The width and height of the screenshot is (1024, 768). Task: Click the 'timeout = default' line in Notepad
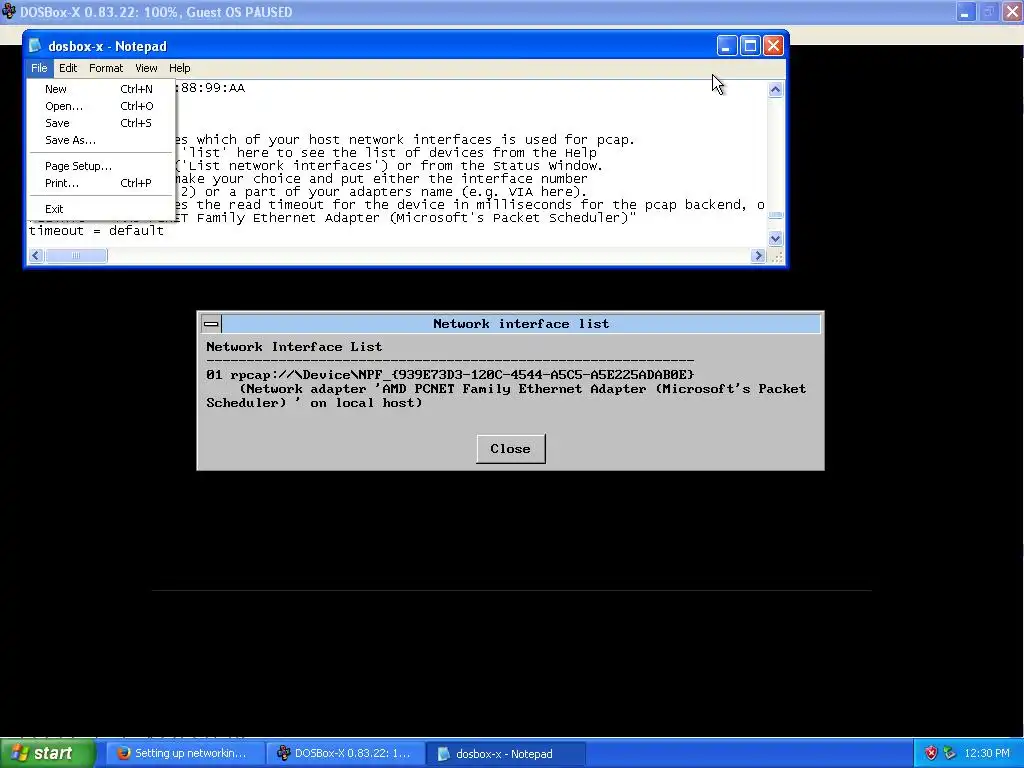coord(96,231)
